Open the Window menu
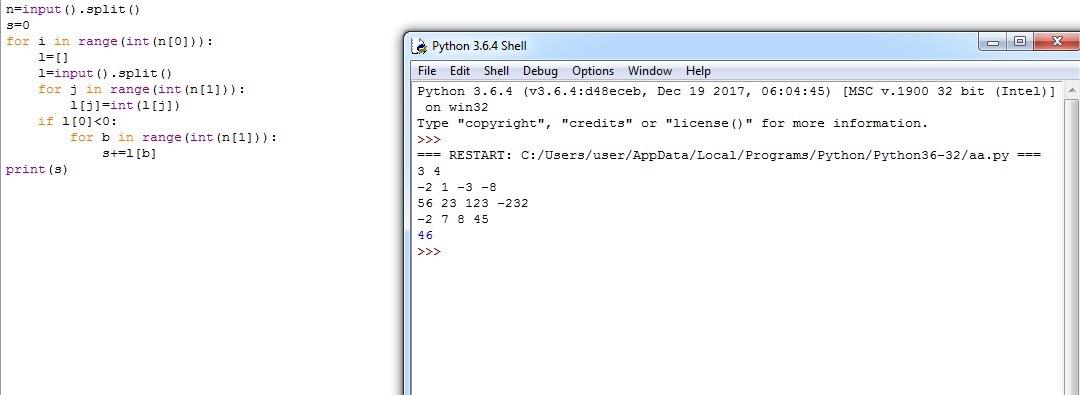The width and height of the screenshot is (1080, 395). pos(650,71)
